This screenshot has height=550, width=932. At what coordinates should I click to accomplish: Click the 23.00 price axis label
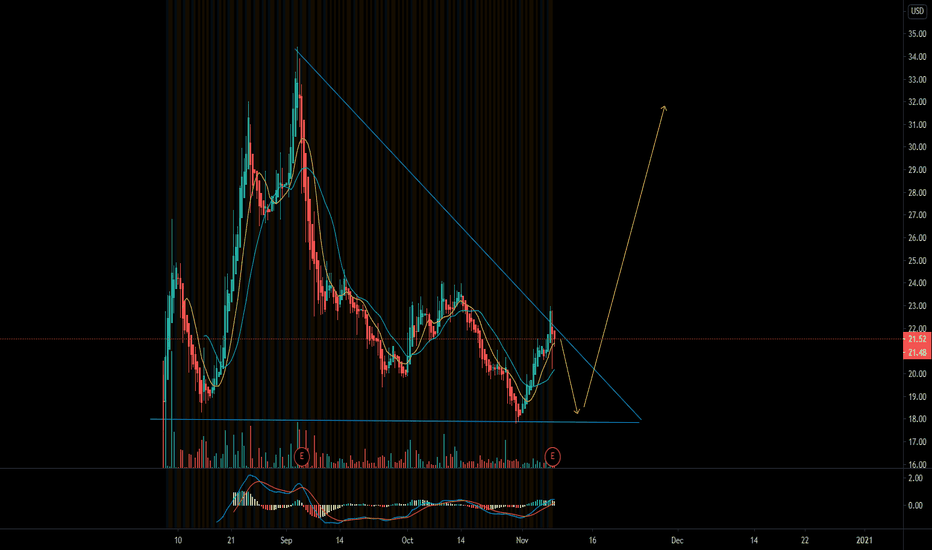[917, 306]
